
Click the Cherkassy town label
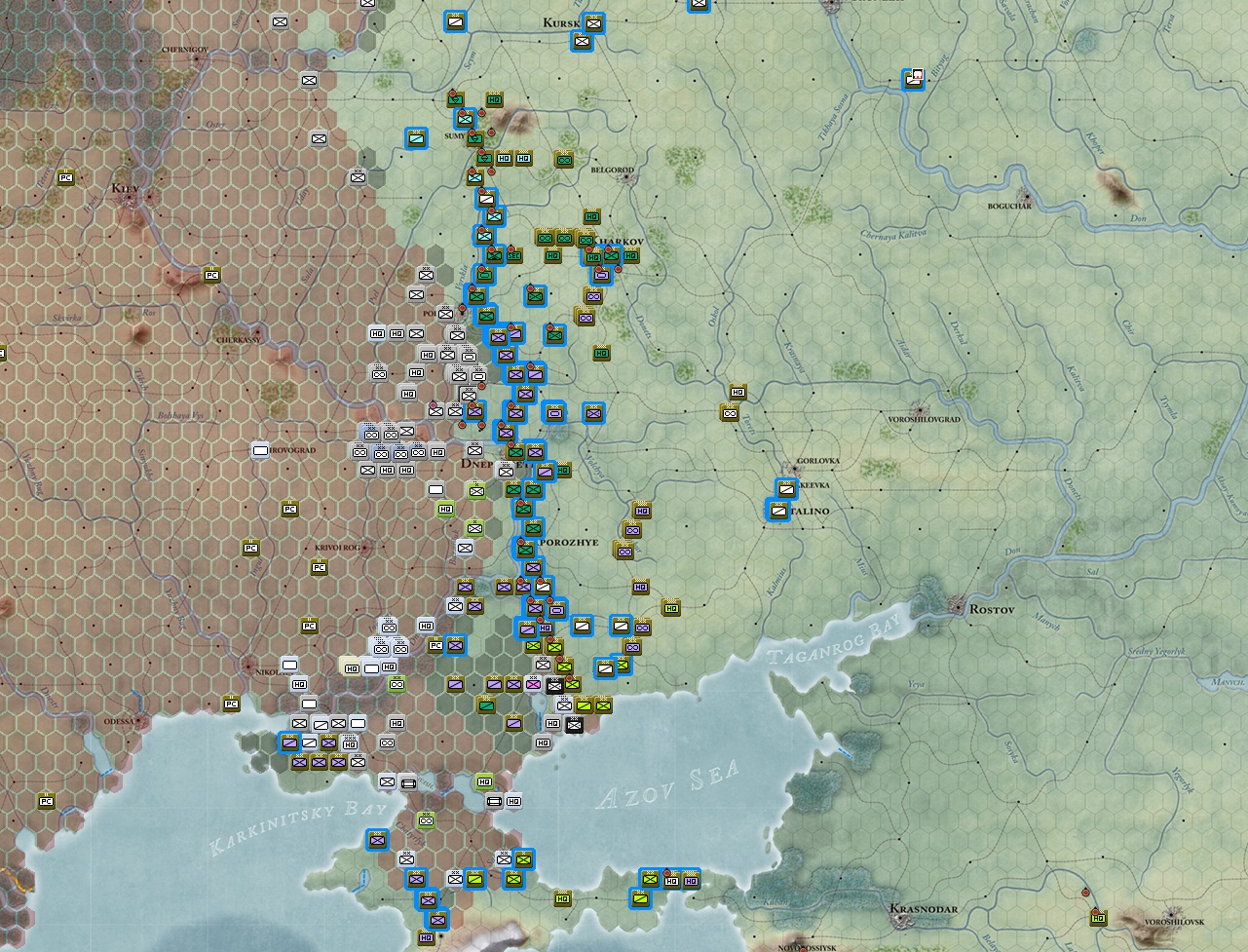(240, 340)
